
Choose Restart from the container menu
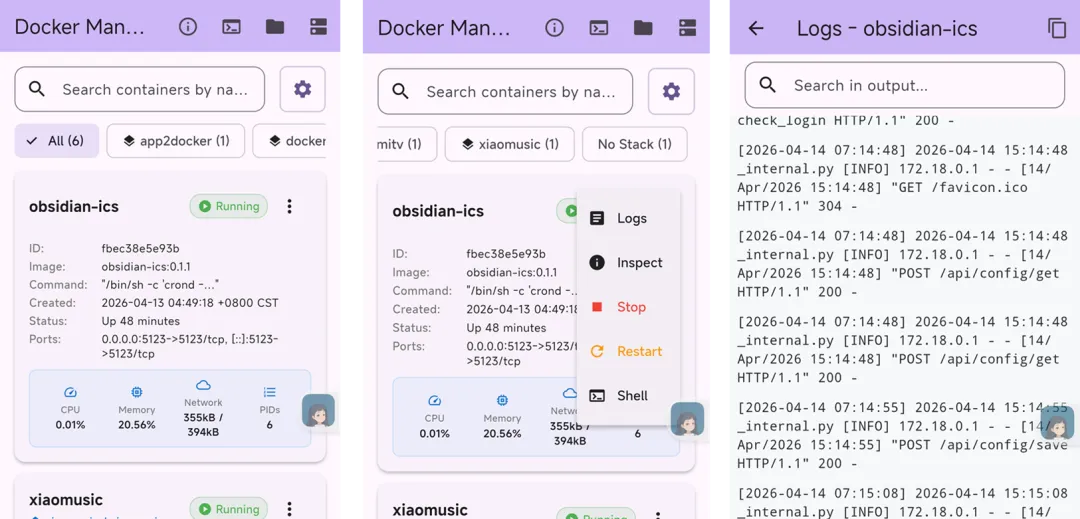628,351
